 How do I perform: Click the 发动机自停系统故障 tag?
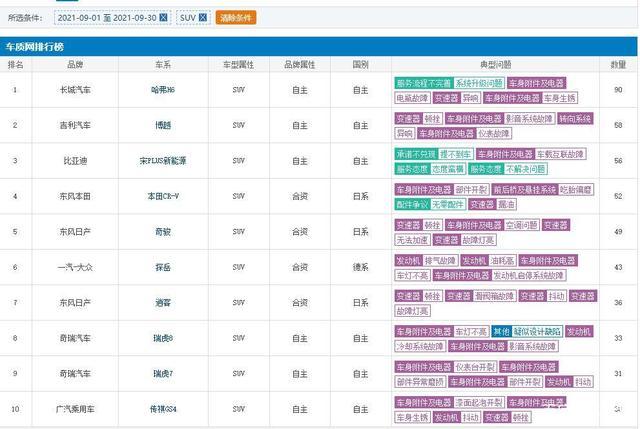click(x=528, y=276)
